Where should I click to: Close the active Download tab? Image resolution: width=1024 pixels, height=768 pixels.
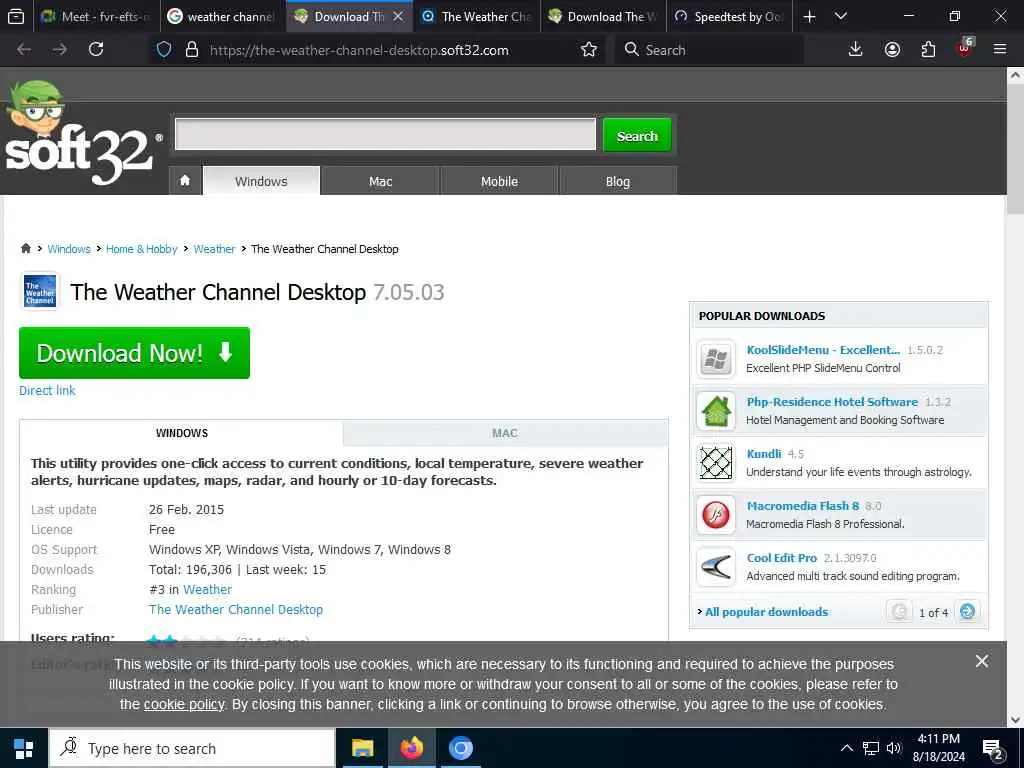tap(398, 17)
